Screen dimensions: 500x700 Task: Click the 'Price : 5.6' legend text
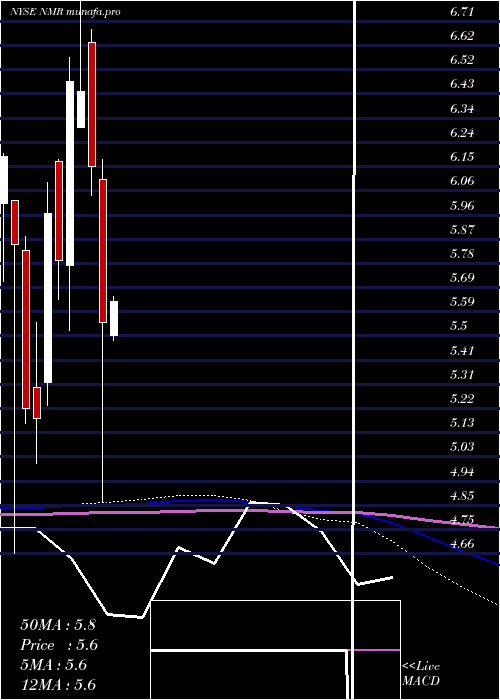59,645
